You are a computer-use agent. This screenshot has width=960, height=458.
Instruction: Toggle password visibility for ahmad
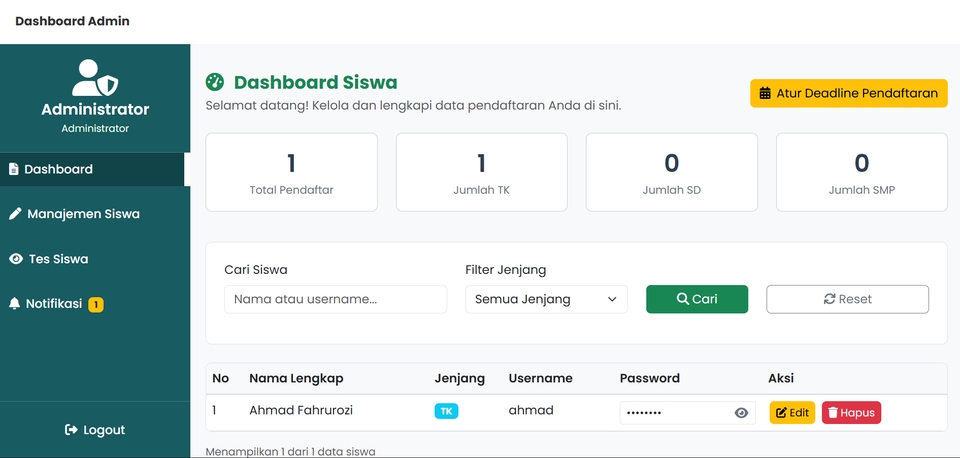(741, 413)
